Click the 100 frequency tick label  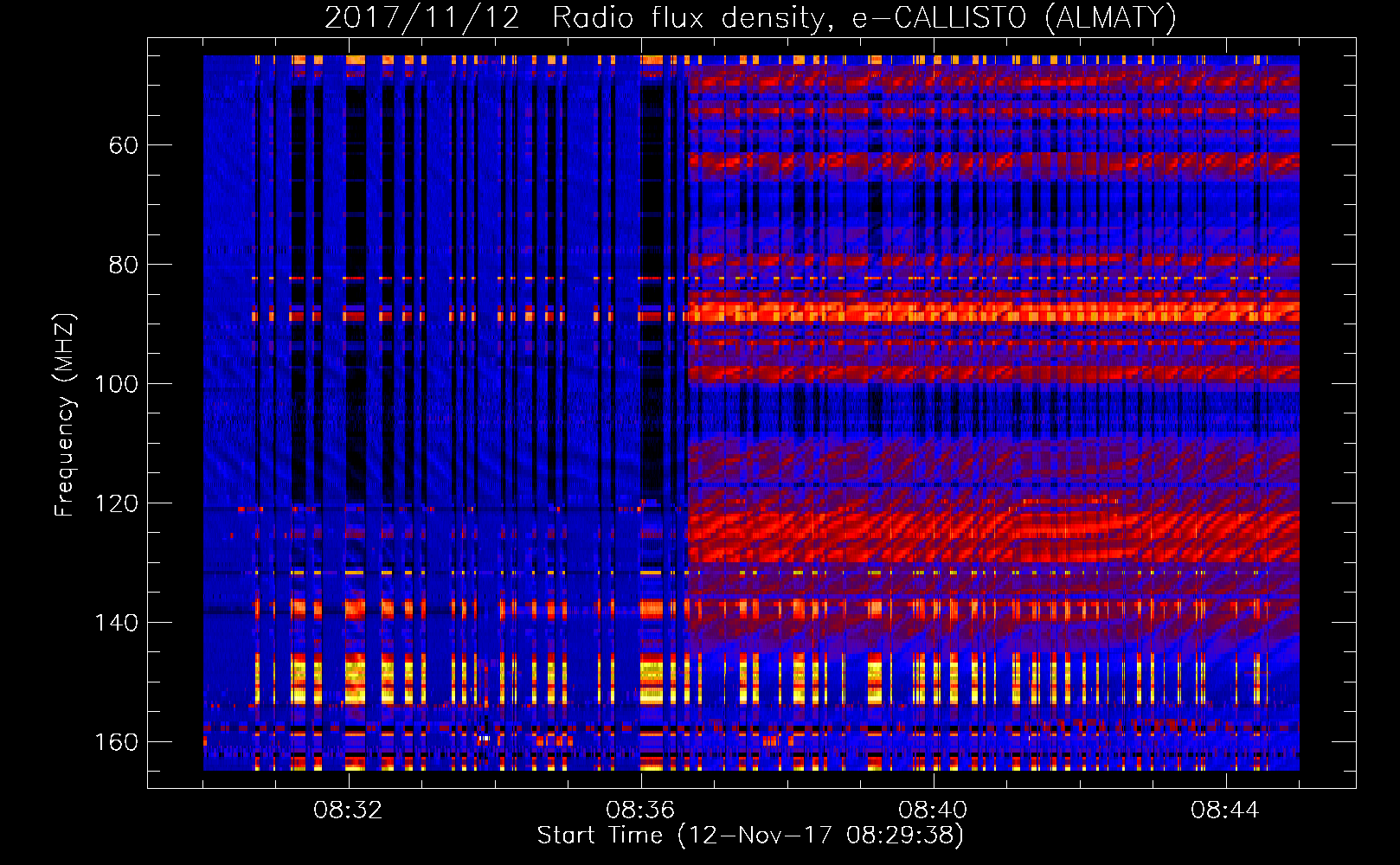pos(116,383)
